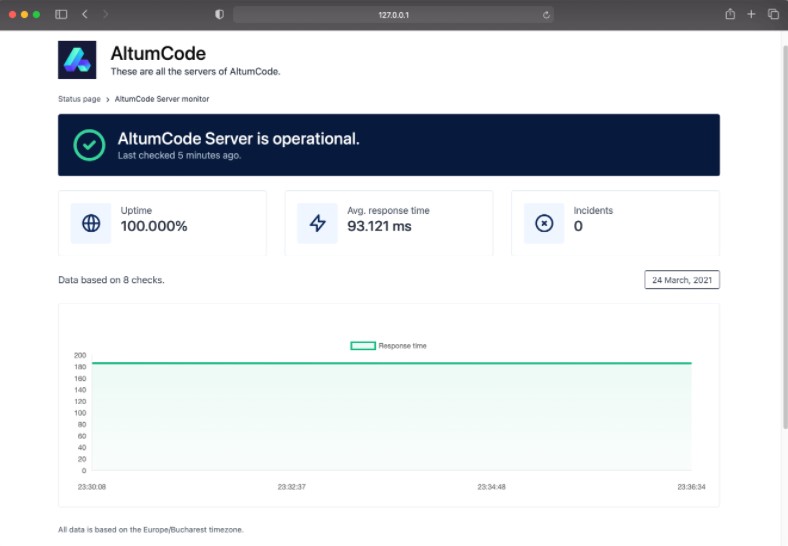Click the breadcrumb chevron separator
This screenshot has height=546, width=788.
coord(108,100)
